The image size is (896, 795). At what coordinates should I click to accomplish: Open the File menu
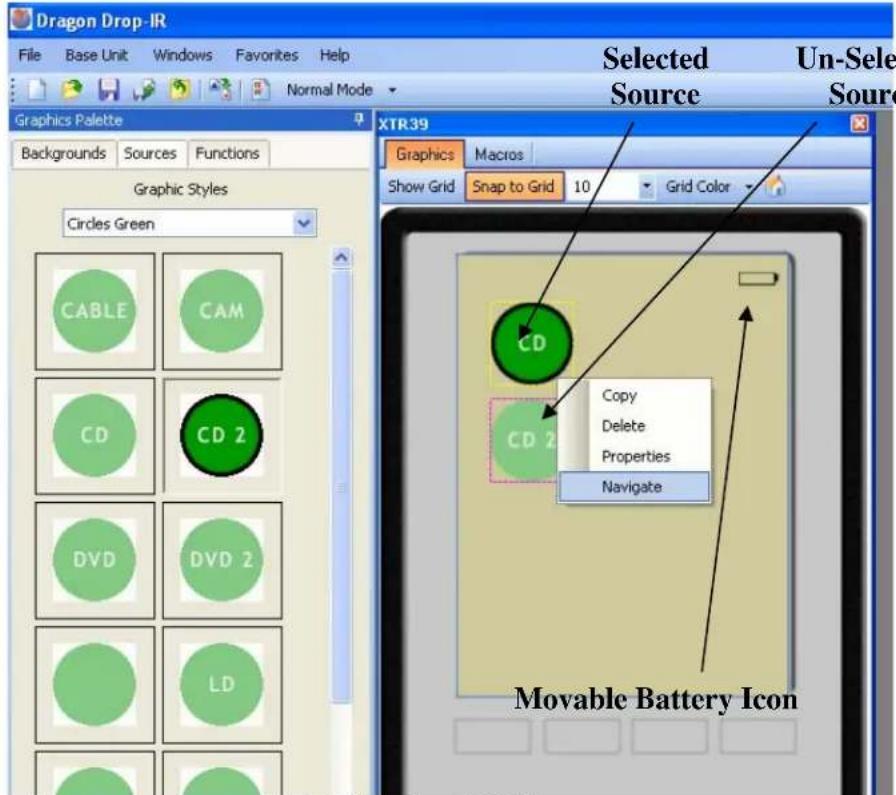pyautogui.click(x=30, y=55)
